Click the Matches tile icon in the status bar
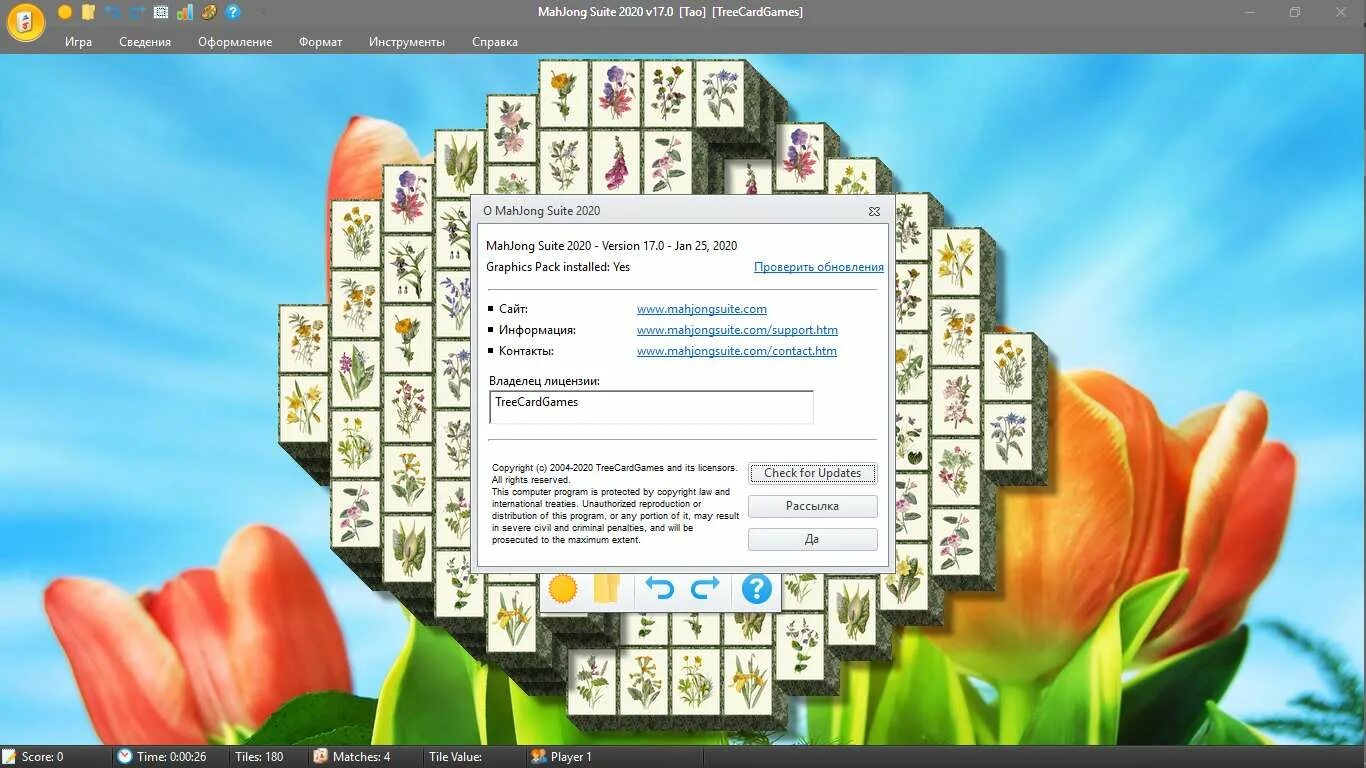This screenshot has height=768, width=1366. tap(320, 757)
